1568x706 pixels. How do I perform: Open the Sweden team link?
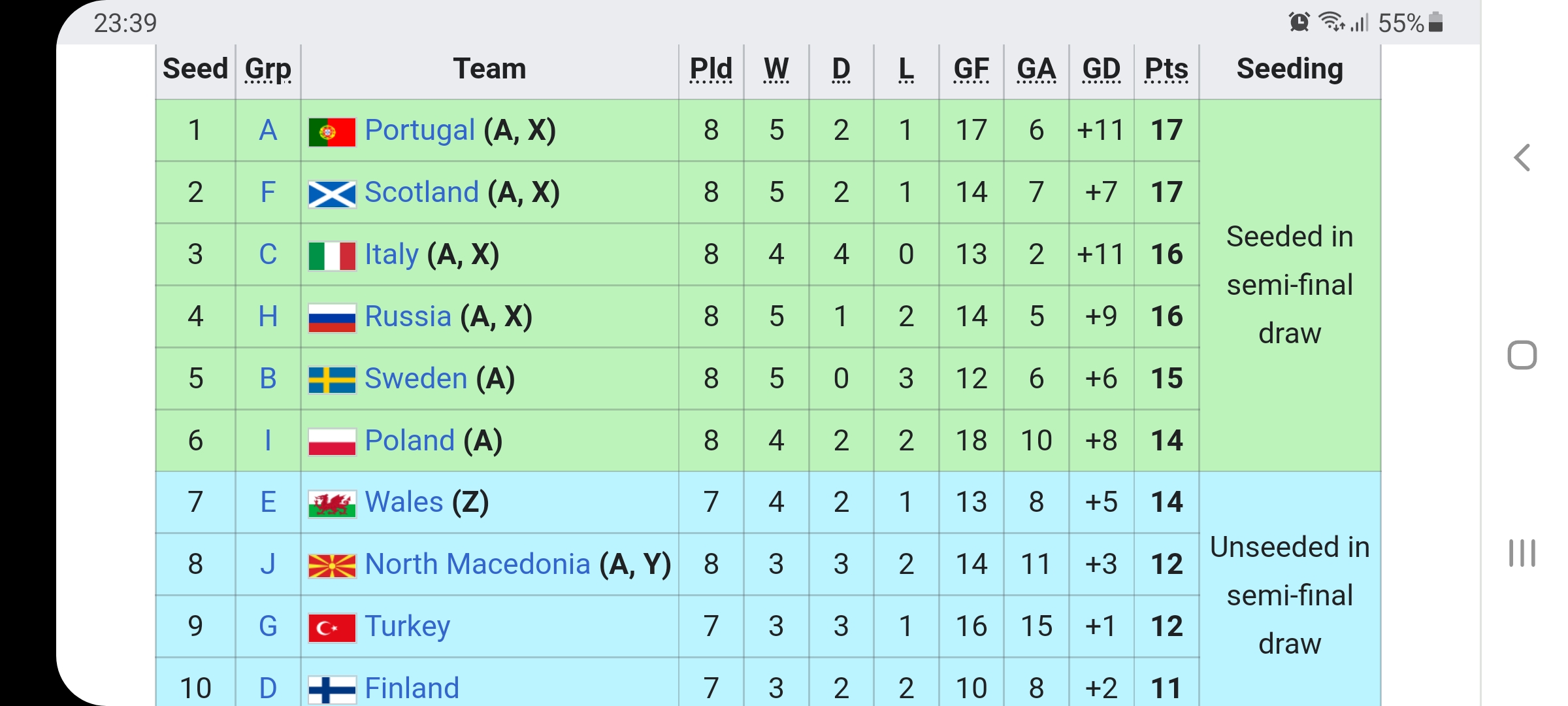[416, 378]
